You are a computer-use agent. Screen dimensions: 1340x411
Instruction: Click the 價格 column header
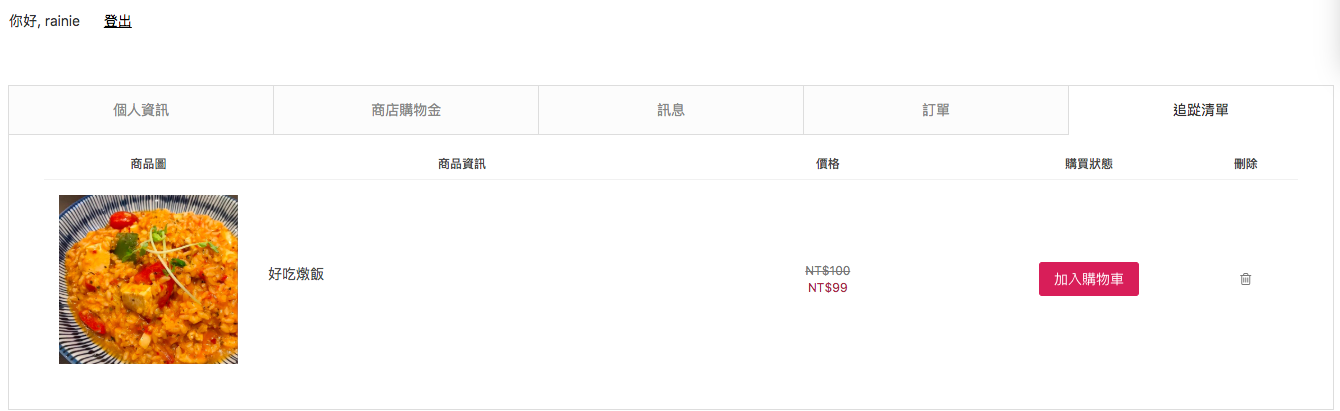pyautogui.click(x=827, y=164)
